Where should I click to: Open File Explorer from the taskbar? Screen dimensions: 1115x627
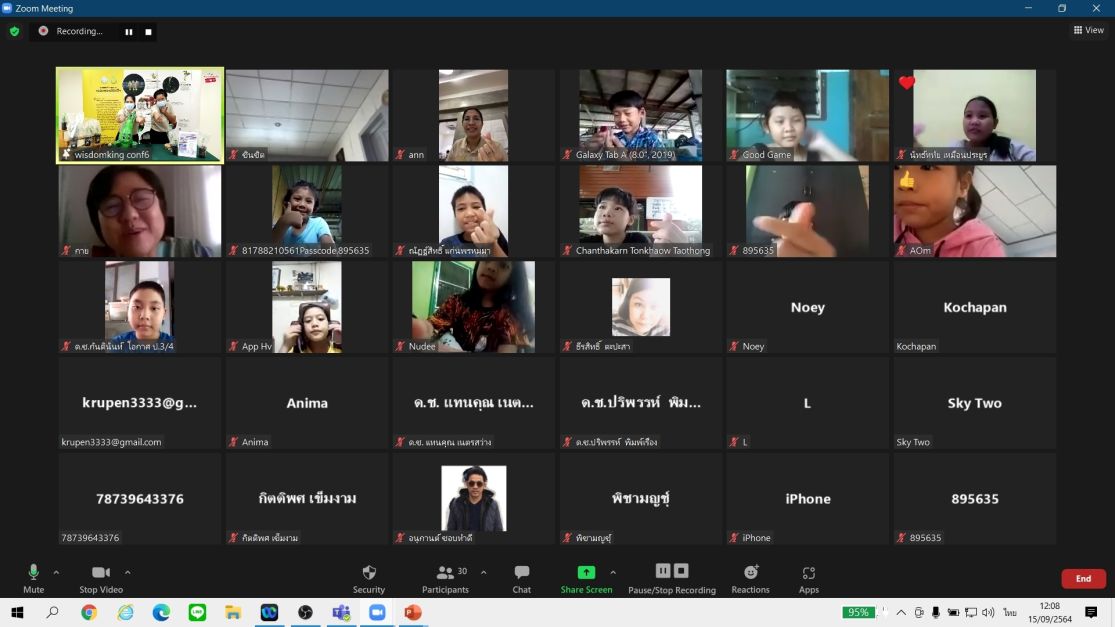pyautogui.click(x=233, y=612)
